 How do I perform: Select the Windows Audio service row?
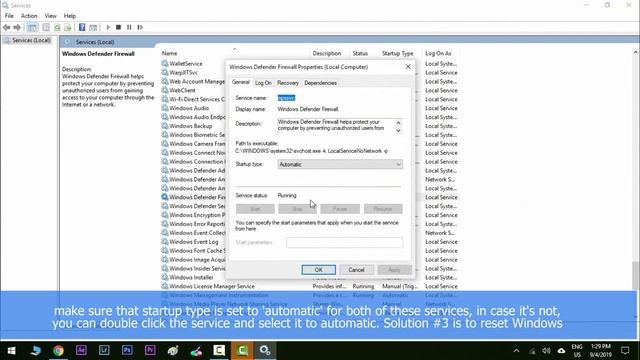189,108
